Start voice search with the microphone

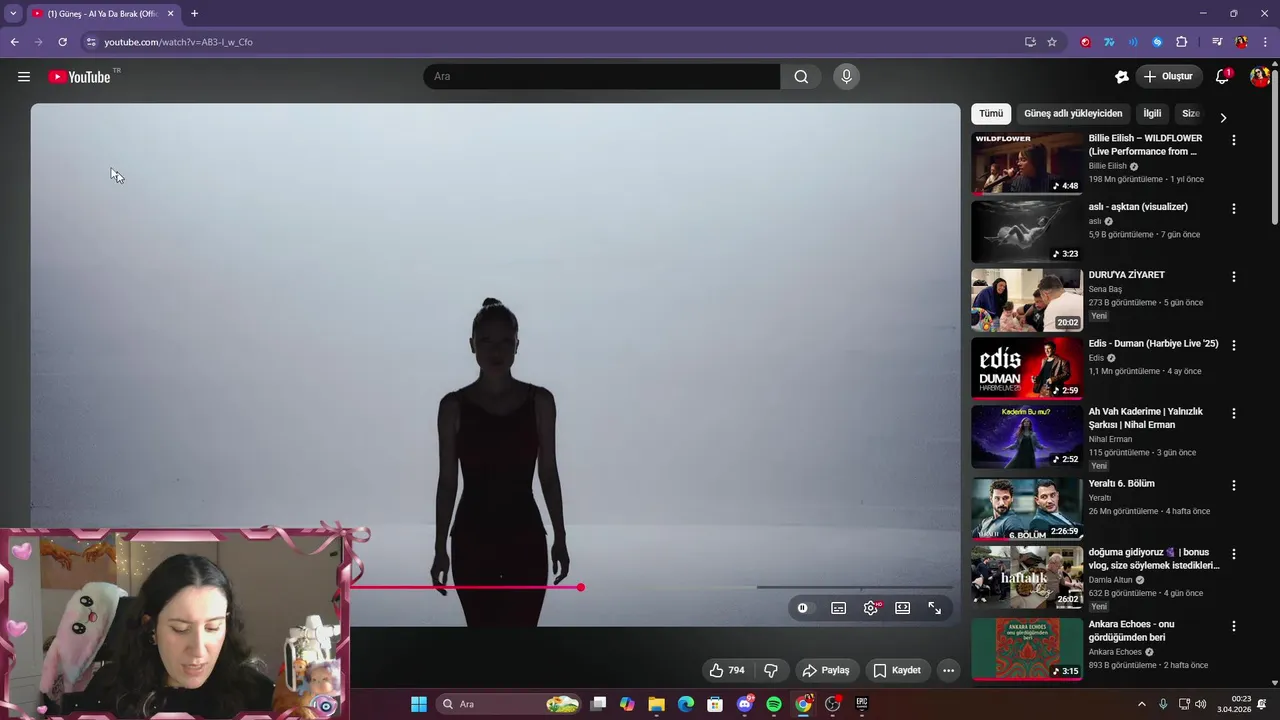pyautogui.click(x=846, y=77)
